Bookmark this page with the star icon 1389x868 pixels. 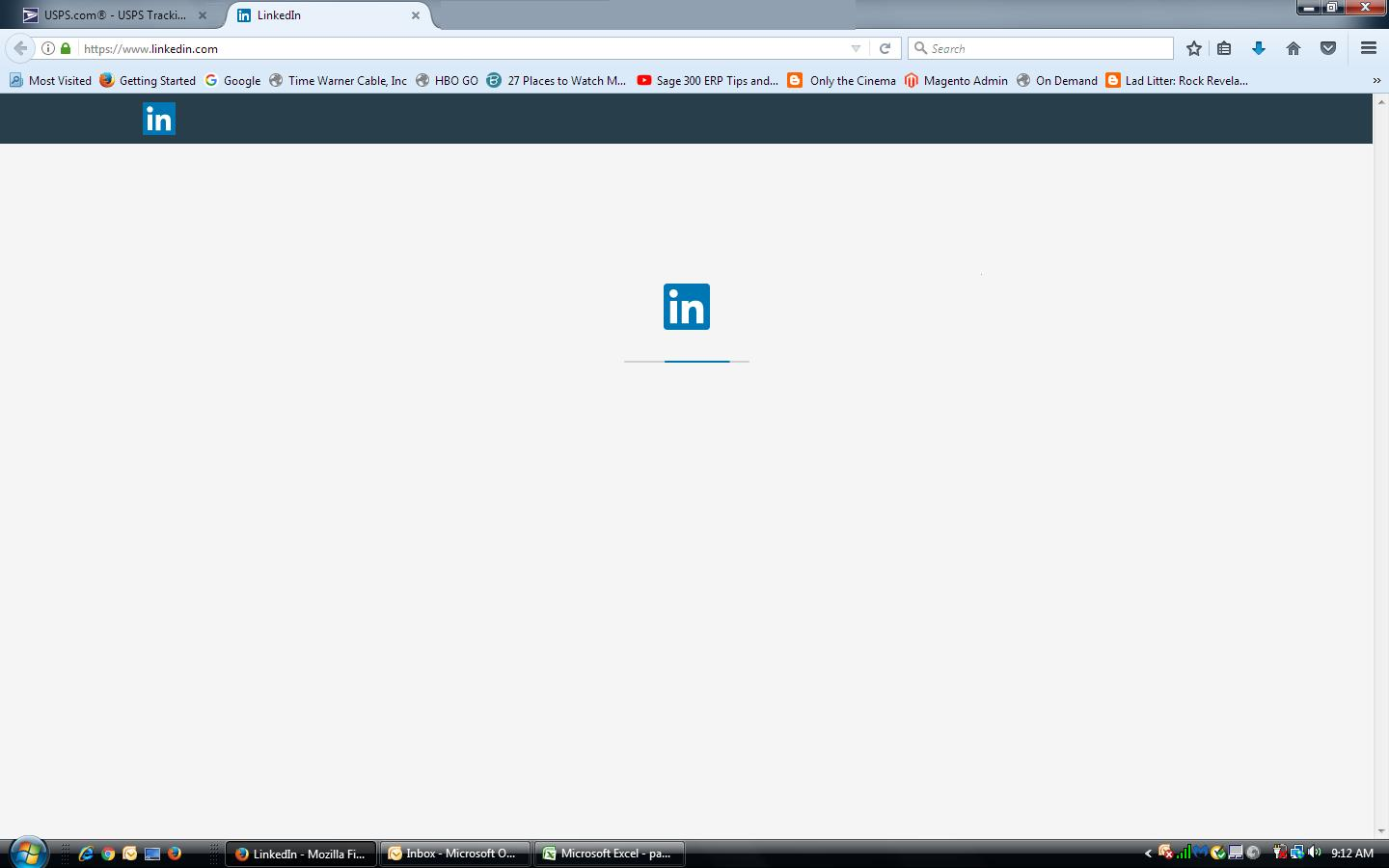pos(1194,48)
